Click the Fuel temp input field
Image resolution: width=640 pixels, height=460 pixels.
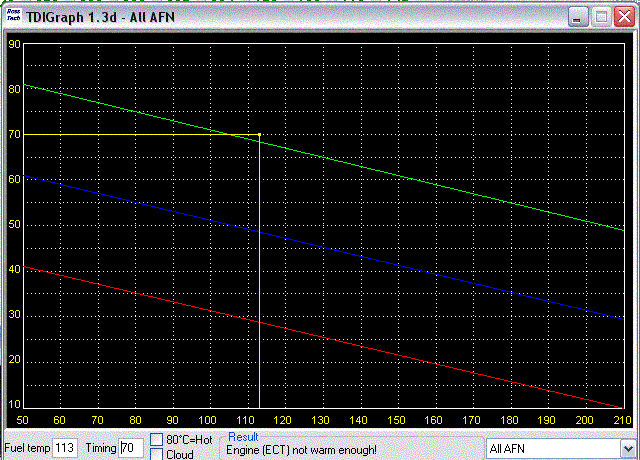64,448
